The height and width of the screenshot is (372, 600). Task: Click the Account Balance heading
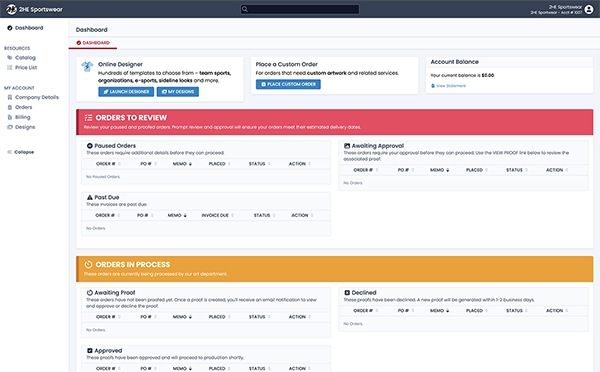coord(455,62)
